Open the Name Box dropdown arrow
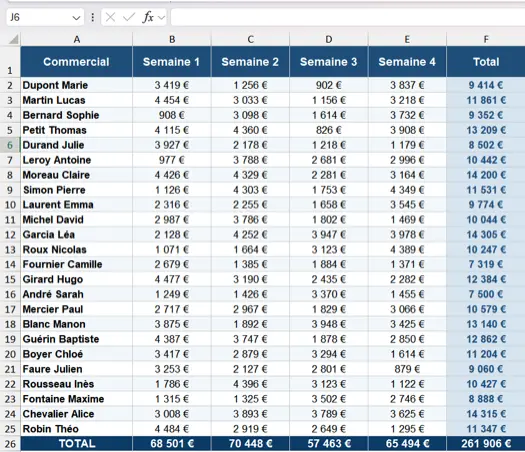 coord(76,17)
